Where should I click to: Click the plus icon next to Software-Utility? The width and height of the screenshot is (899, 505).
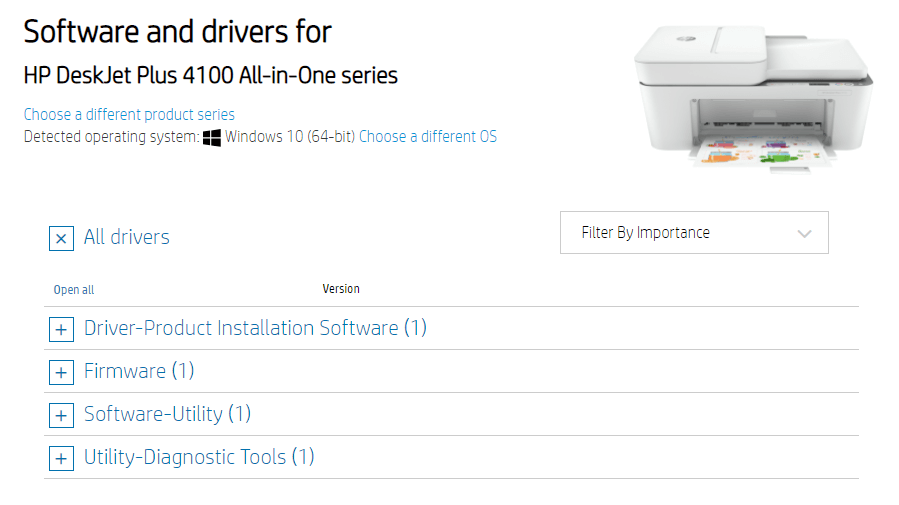61,416
